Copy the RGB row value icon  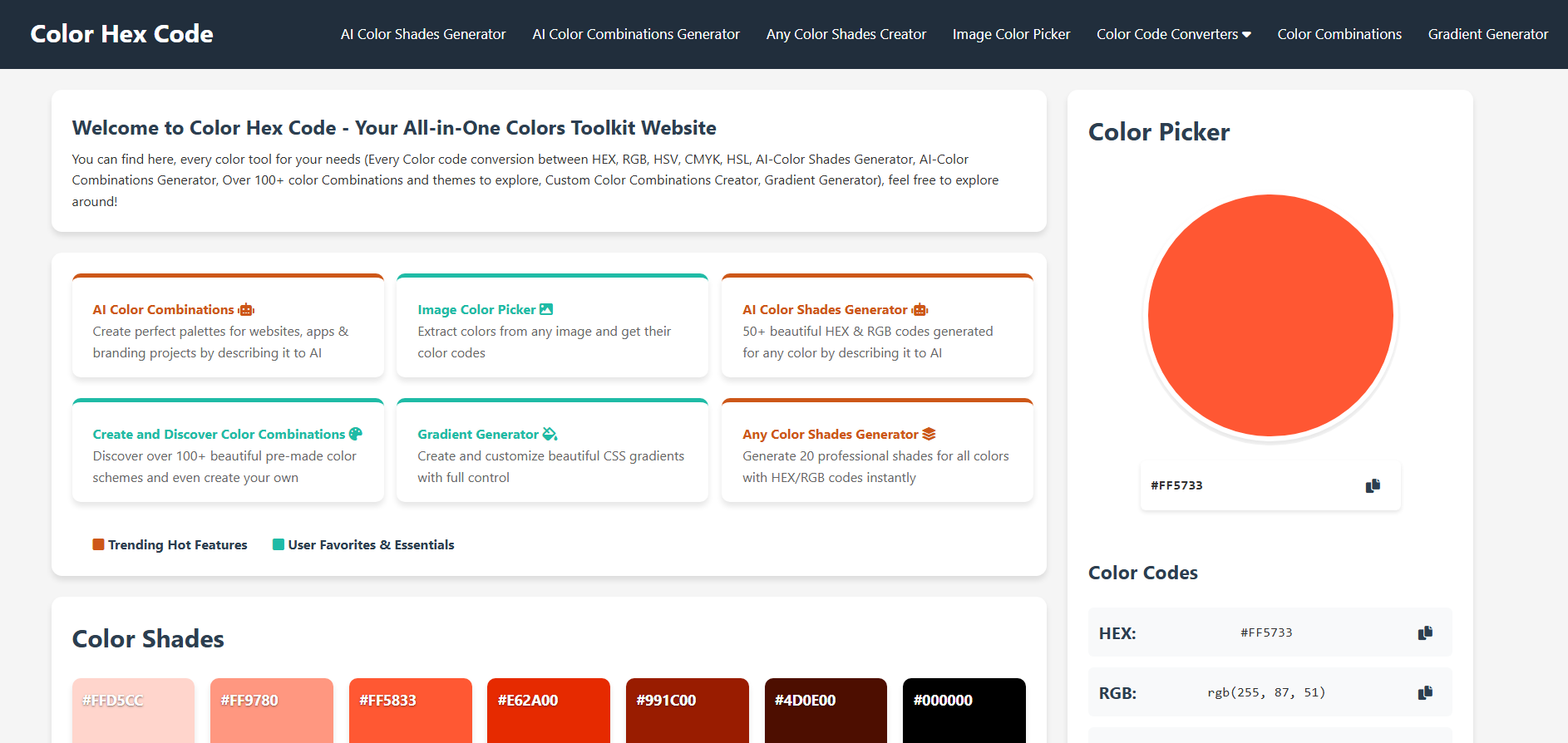tap(1425, 692)
